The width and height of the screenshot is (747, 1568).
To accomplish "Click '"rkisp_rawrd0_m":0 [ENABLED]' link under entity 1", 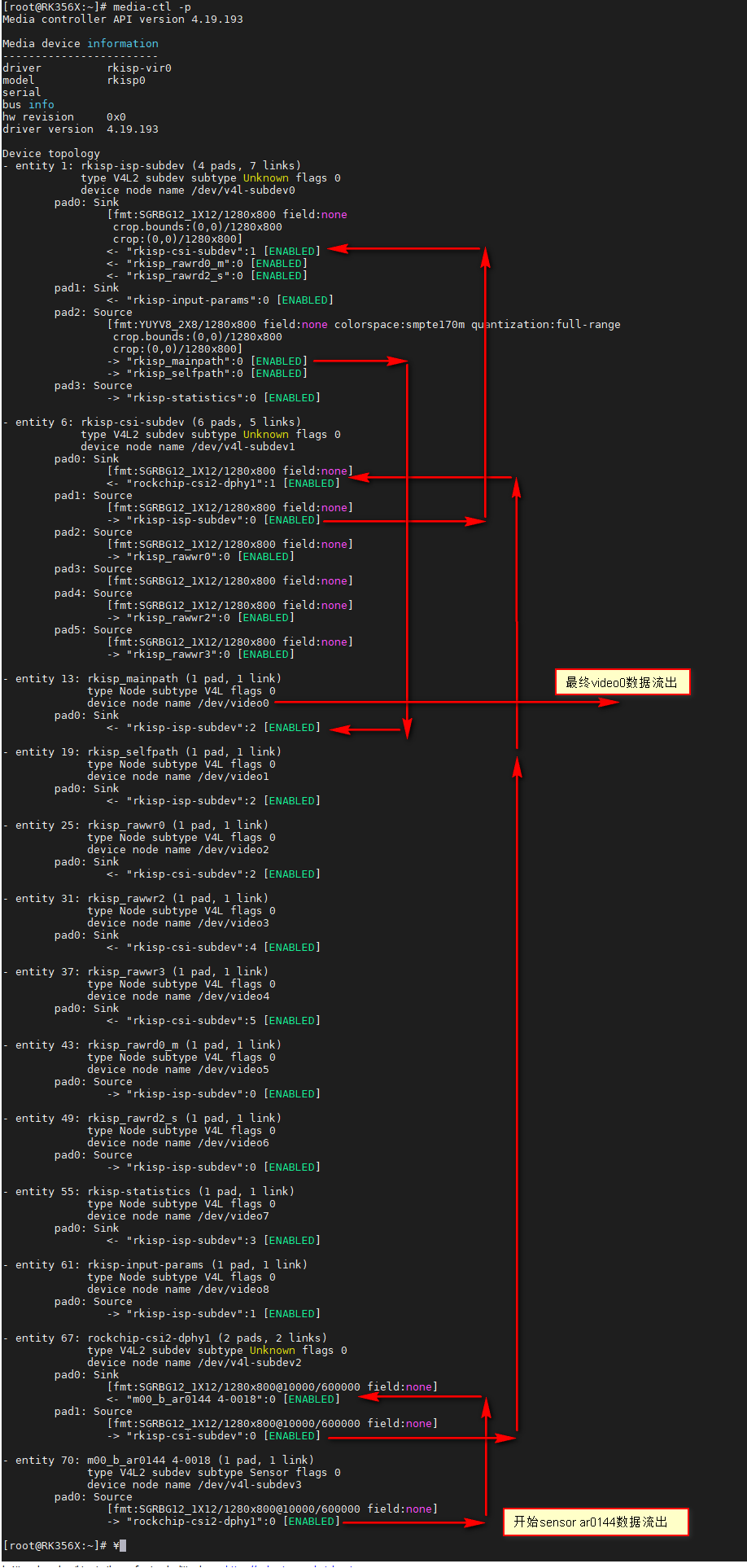I will [217, 263].
